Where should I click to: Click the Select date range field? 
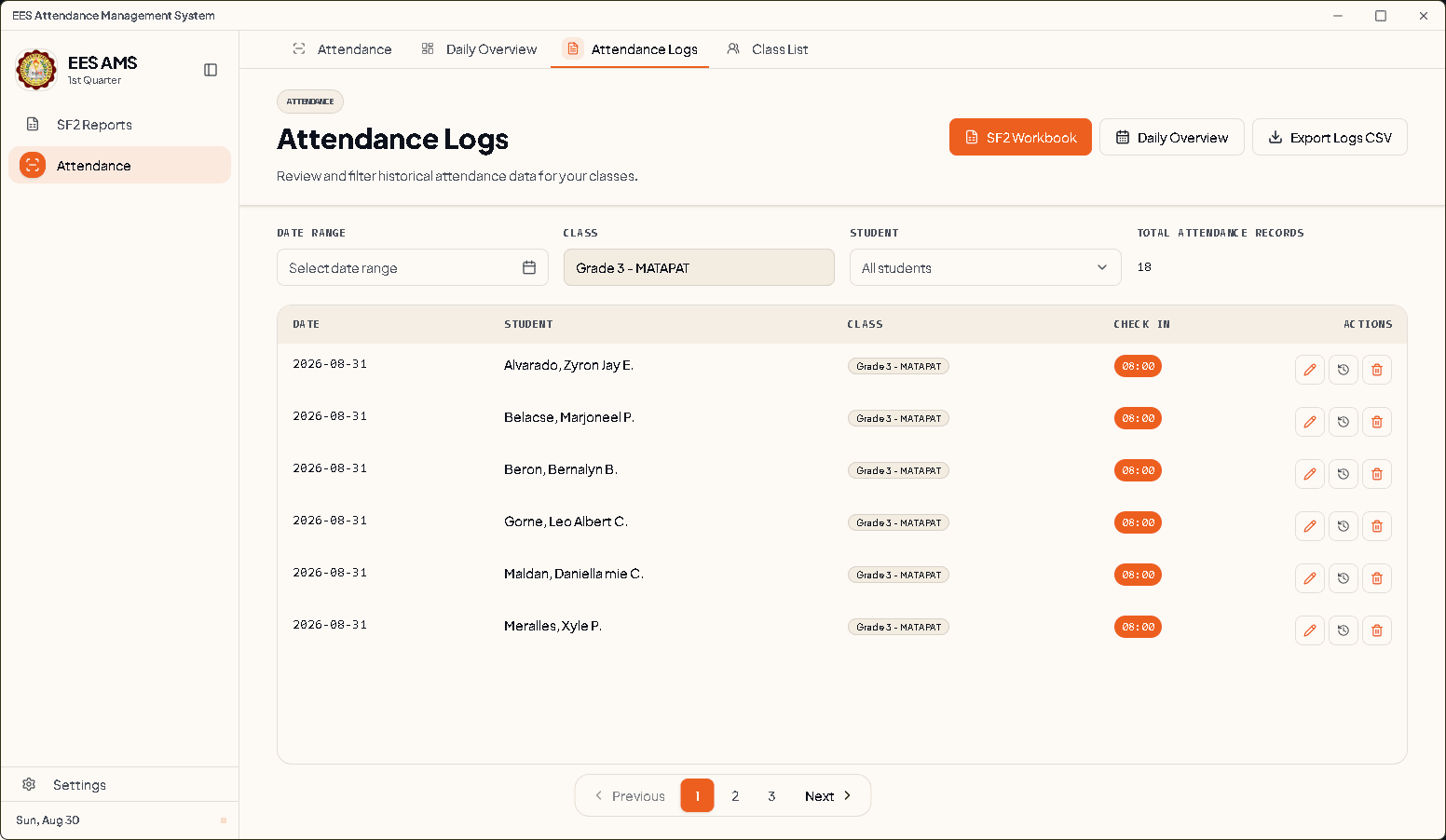(413, 267)
